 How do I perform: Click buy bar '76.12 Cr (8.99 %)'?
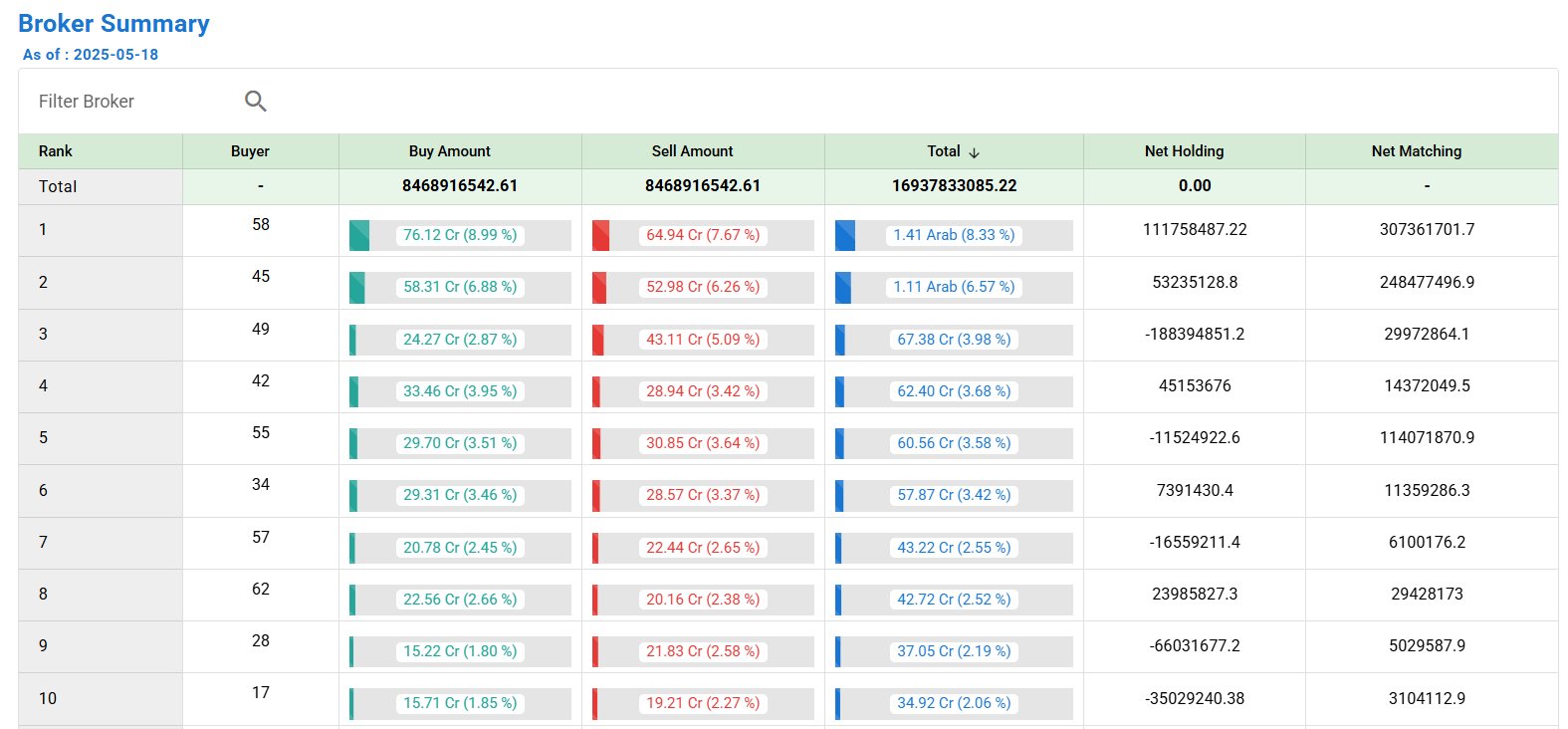pos(460,235)
